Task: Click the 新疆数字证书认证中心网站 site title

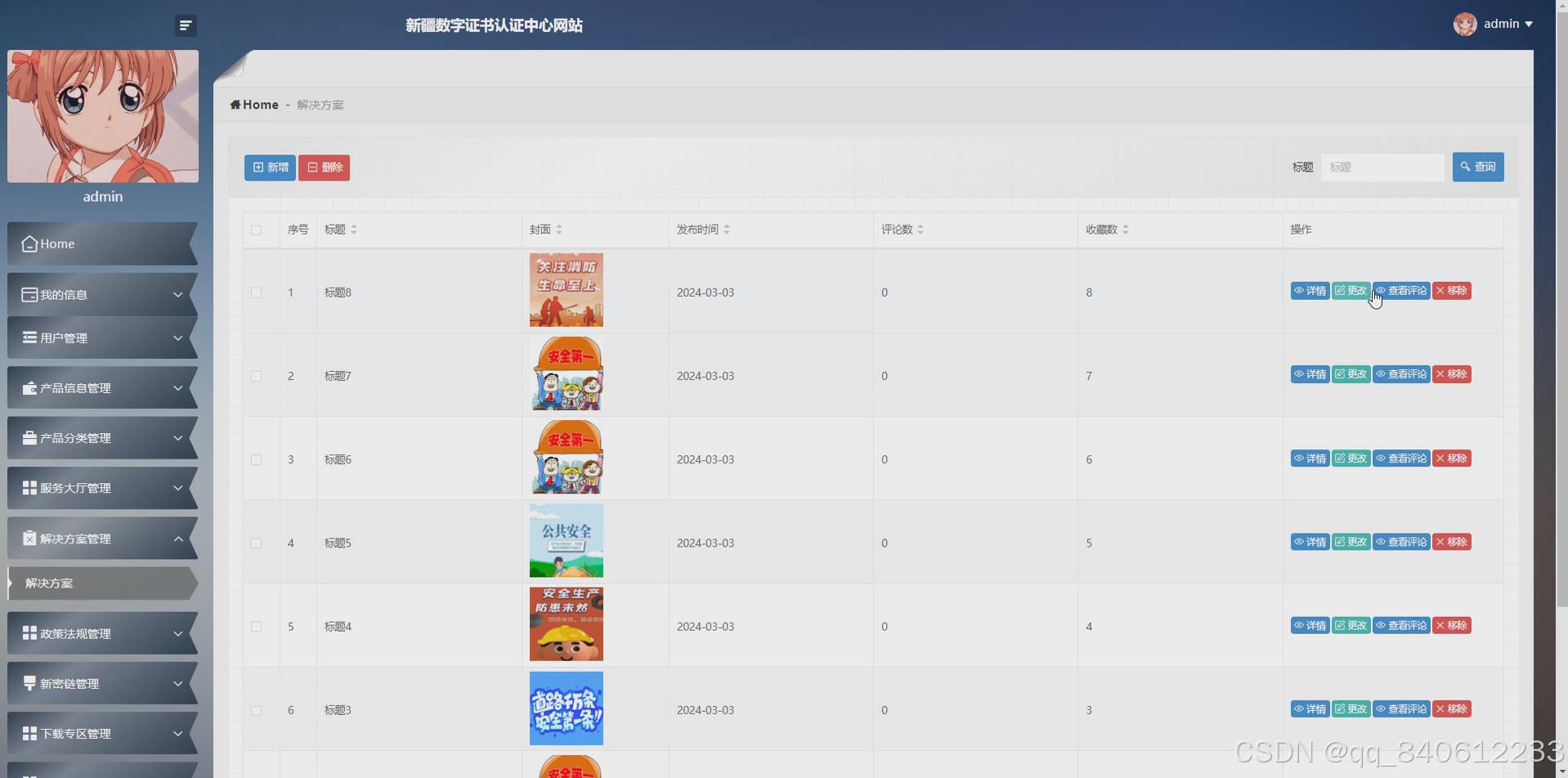Action: 494,25
